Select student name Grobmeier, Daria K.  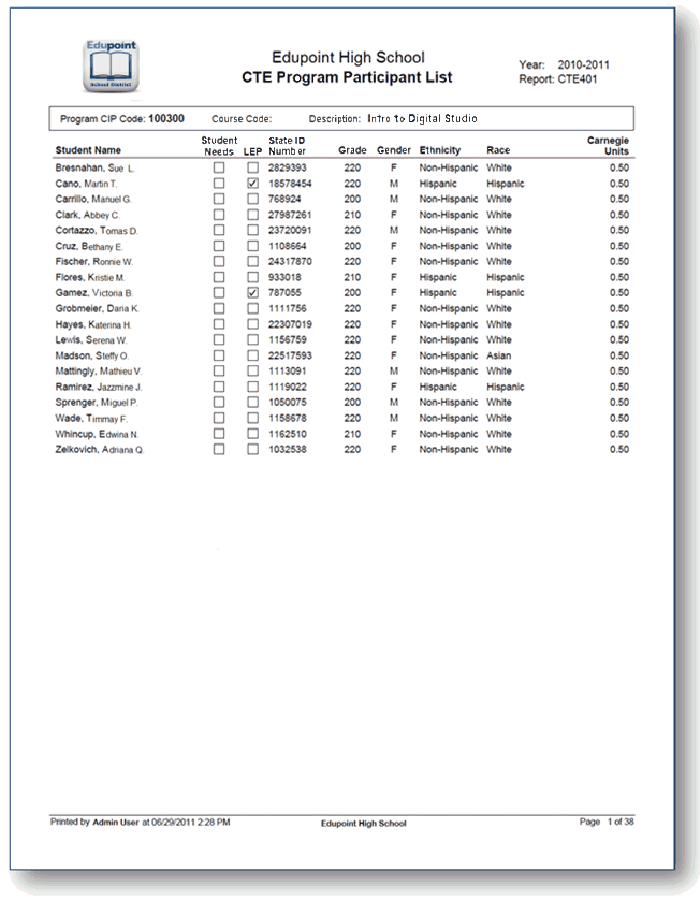(x=97, y=309)
